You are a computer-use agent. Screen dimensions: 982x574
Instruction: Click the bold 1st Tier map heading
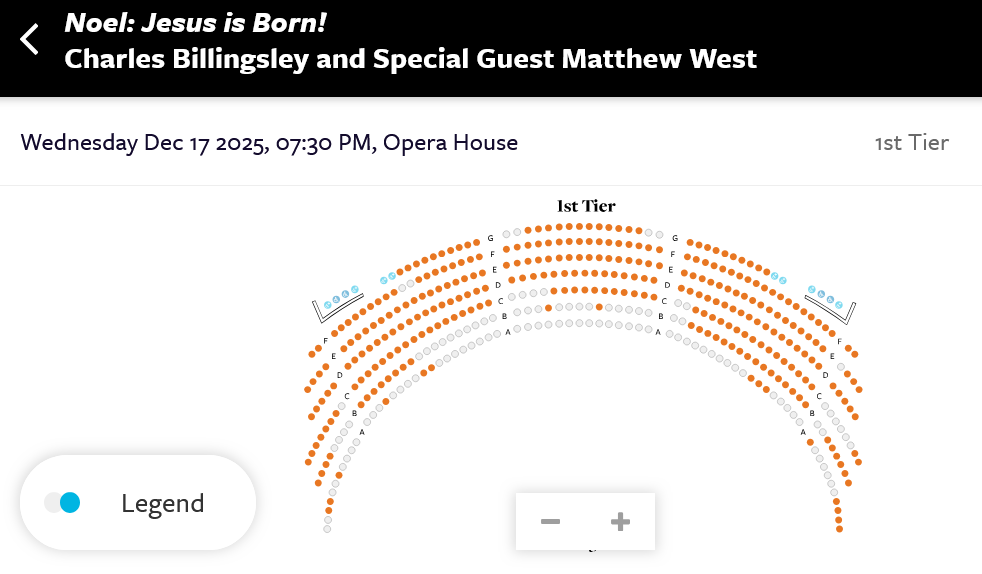tap(586, 206)
